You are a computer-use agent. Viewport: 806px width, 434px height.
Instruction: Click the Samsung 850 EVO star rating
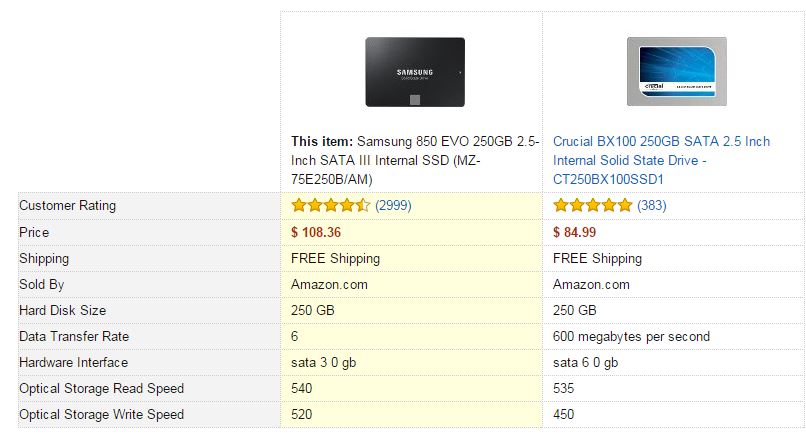(x=330, y=206)
